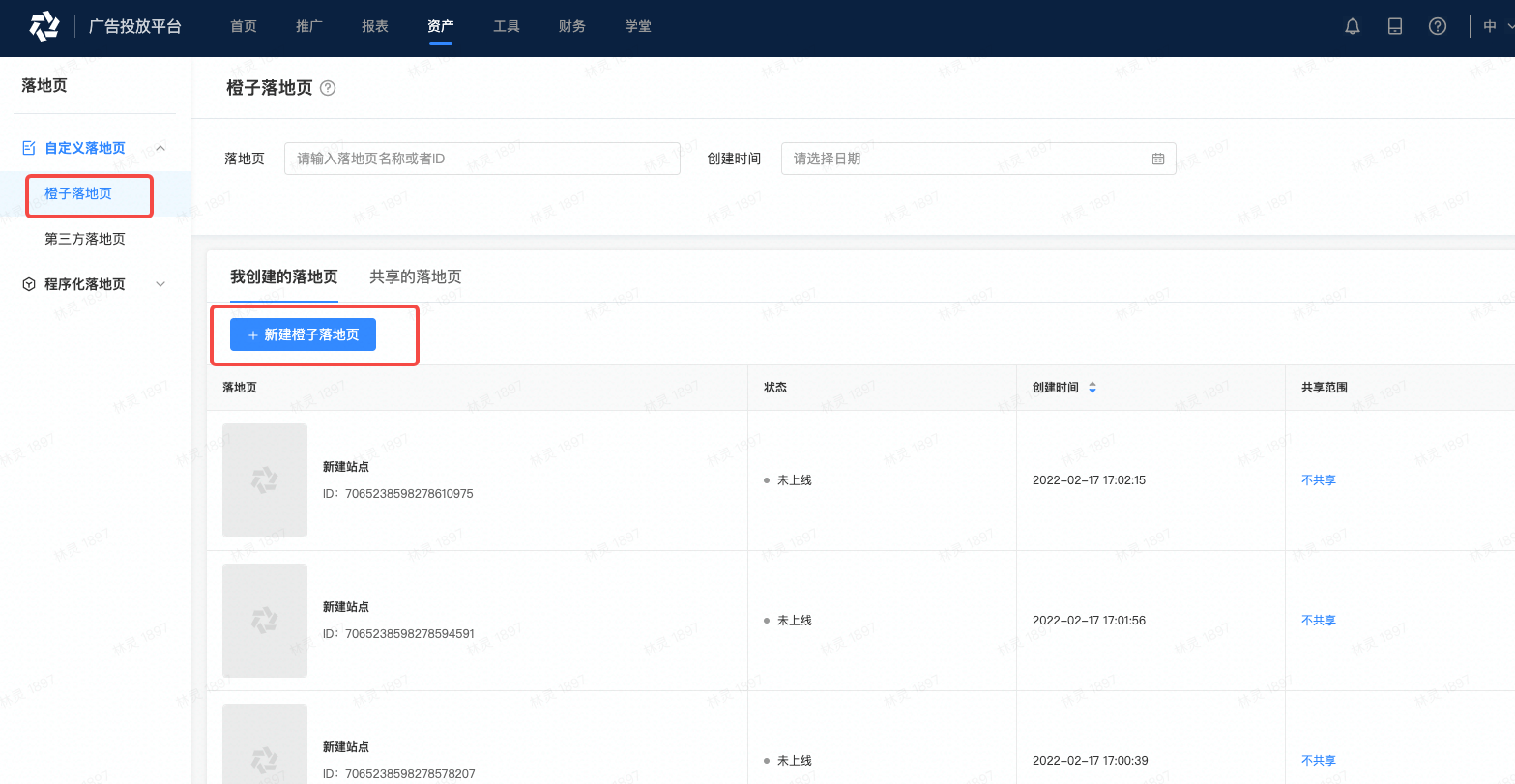Click 新建橙子落地页 button

303,334
